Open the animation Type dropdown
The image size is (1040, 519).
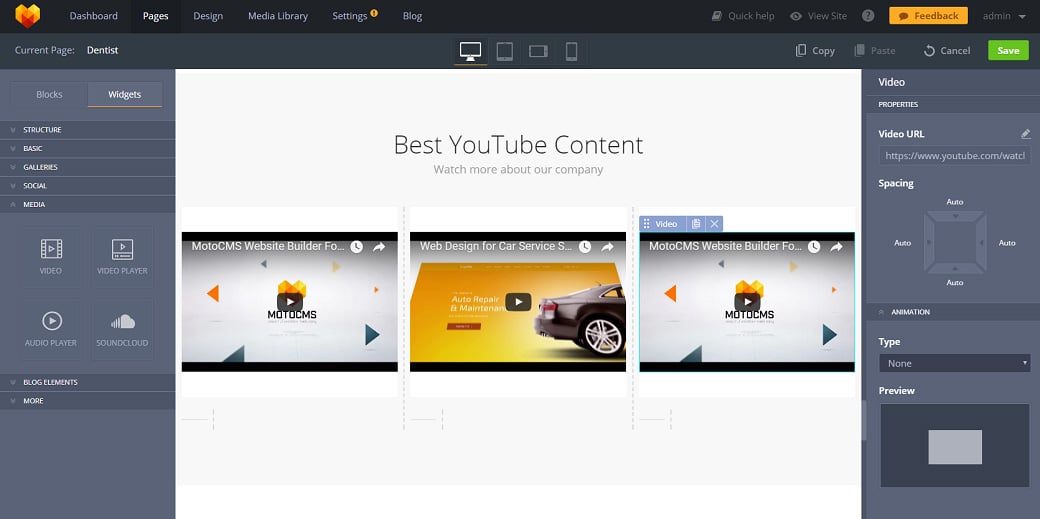tap(954, 363)
